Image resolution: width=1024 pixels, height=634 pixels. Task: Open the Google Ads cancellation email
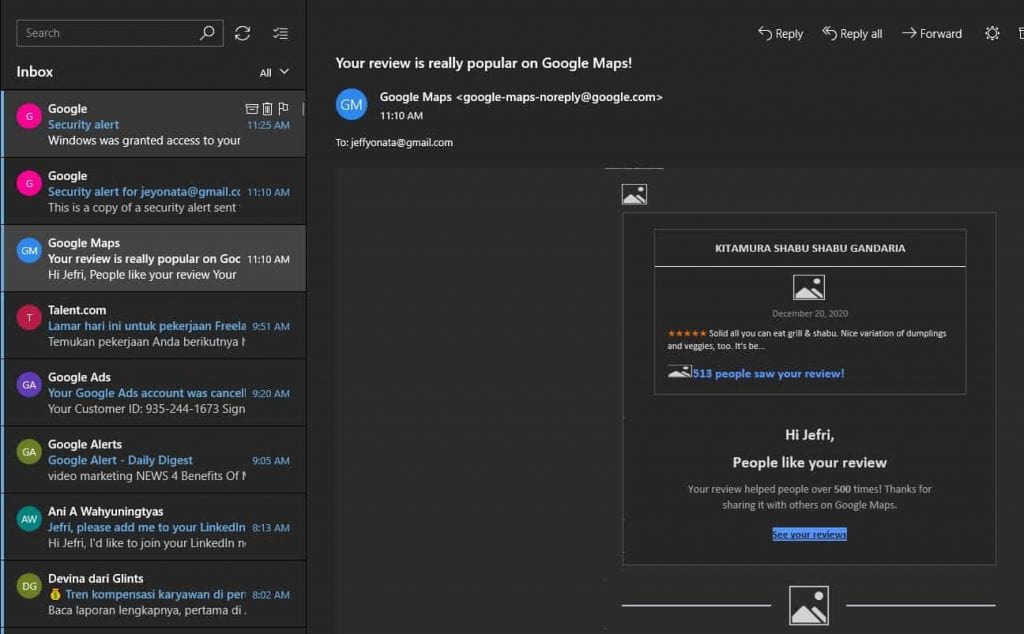[150, 393]
